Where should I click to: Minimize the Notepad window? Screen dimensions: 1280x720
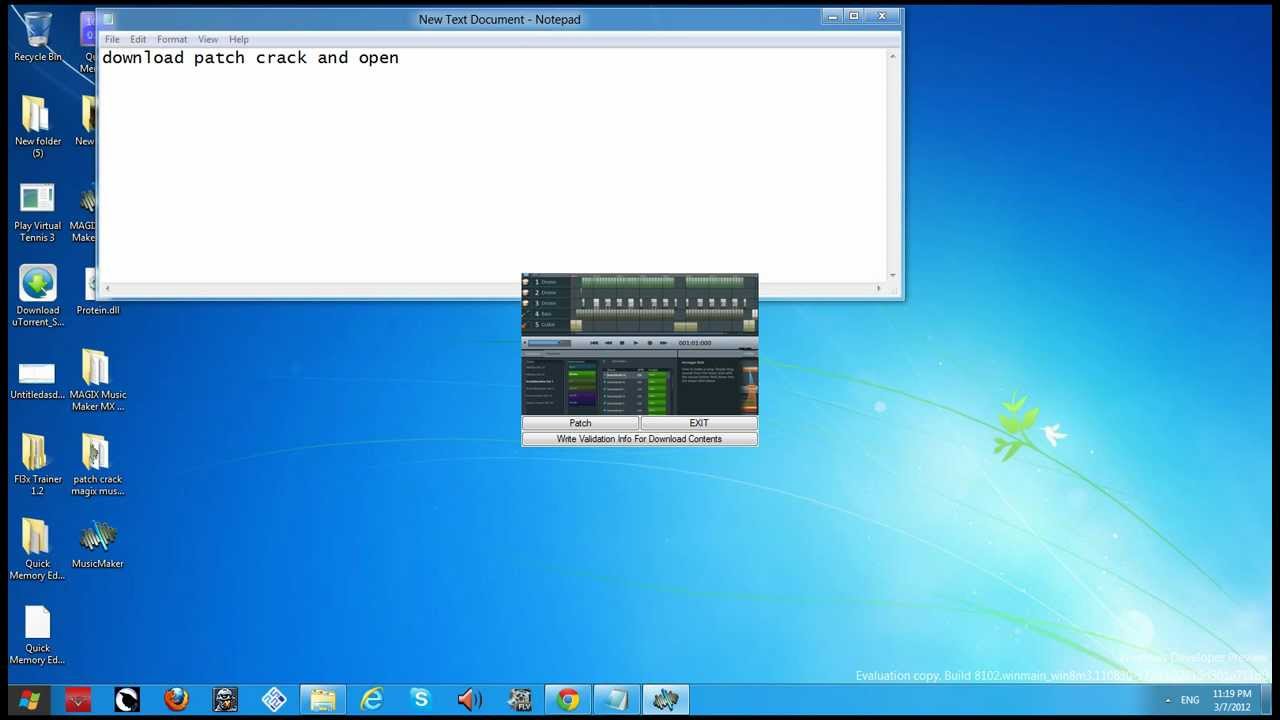833,16
